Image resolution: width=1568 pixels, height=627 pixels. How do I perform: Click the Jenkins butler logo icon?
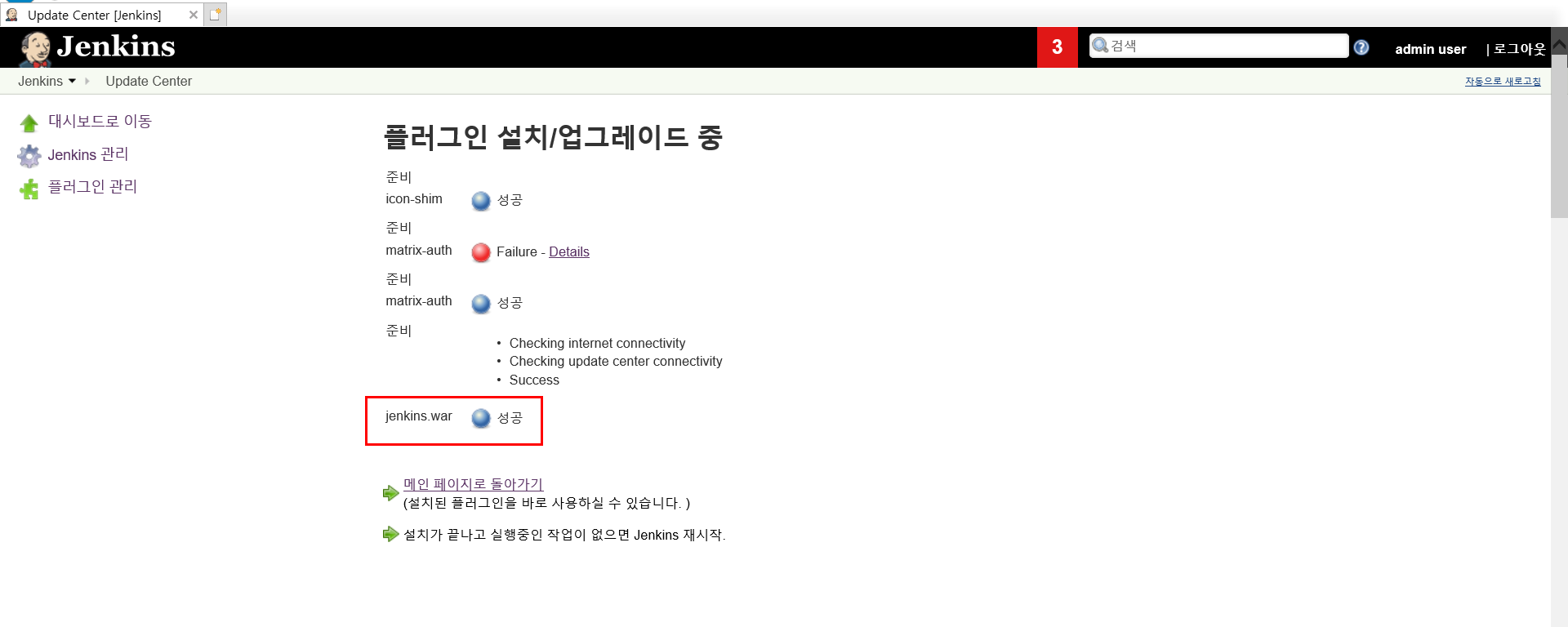point(35,48)
